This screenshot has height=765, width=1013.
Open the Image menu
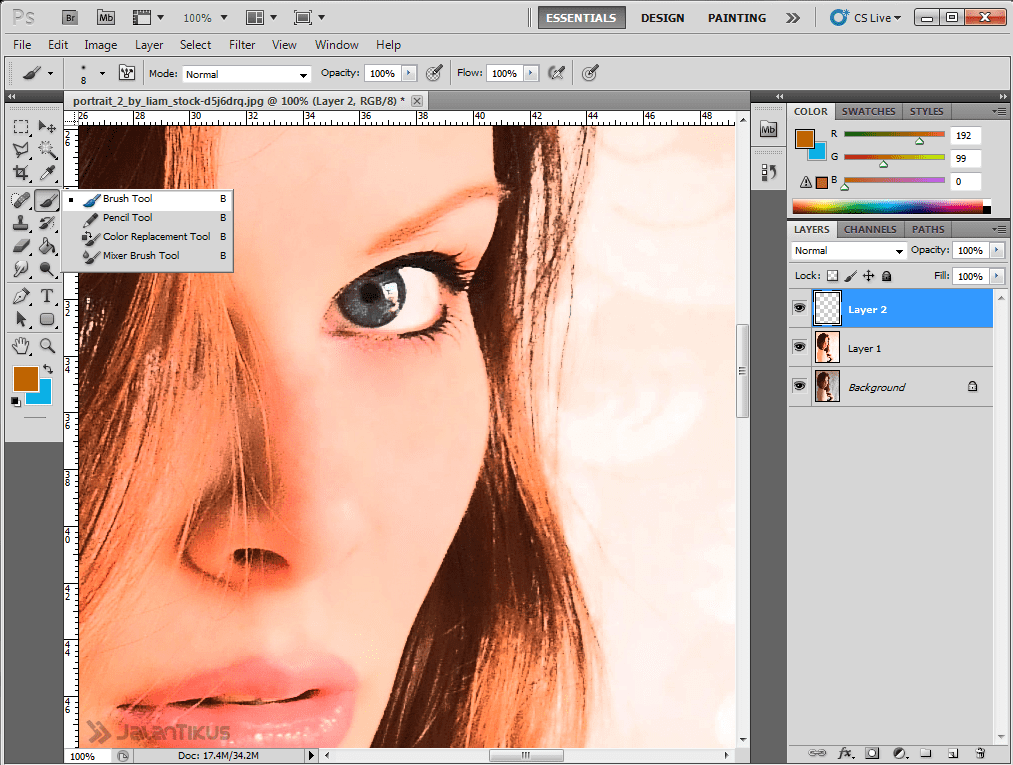tap(101, 45)
